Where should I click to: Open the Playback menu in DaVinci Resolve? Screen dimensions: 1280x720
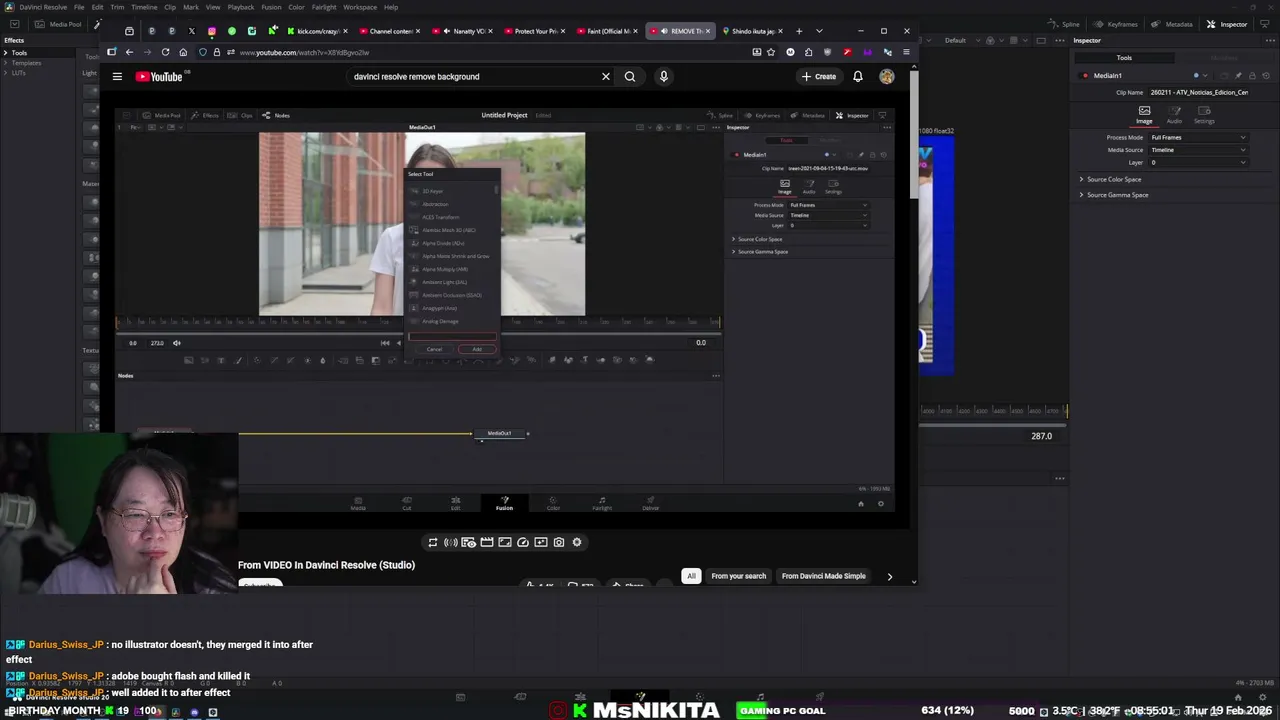(x=241, y=7)
